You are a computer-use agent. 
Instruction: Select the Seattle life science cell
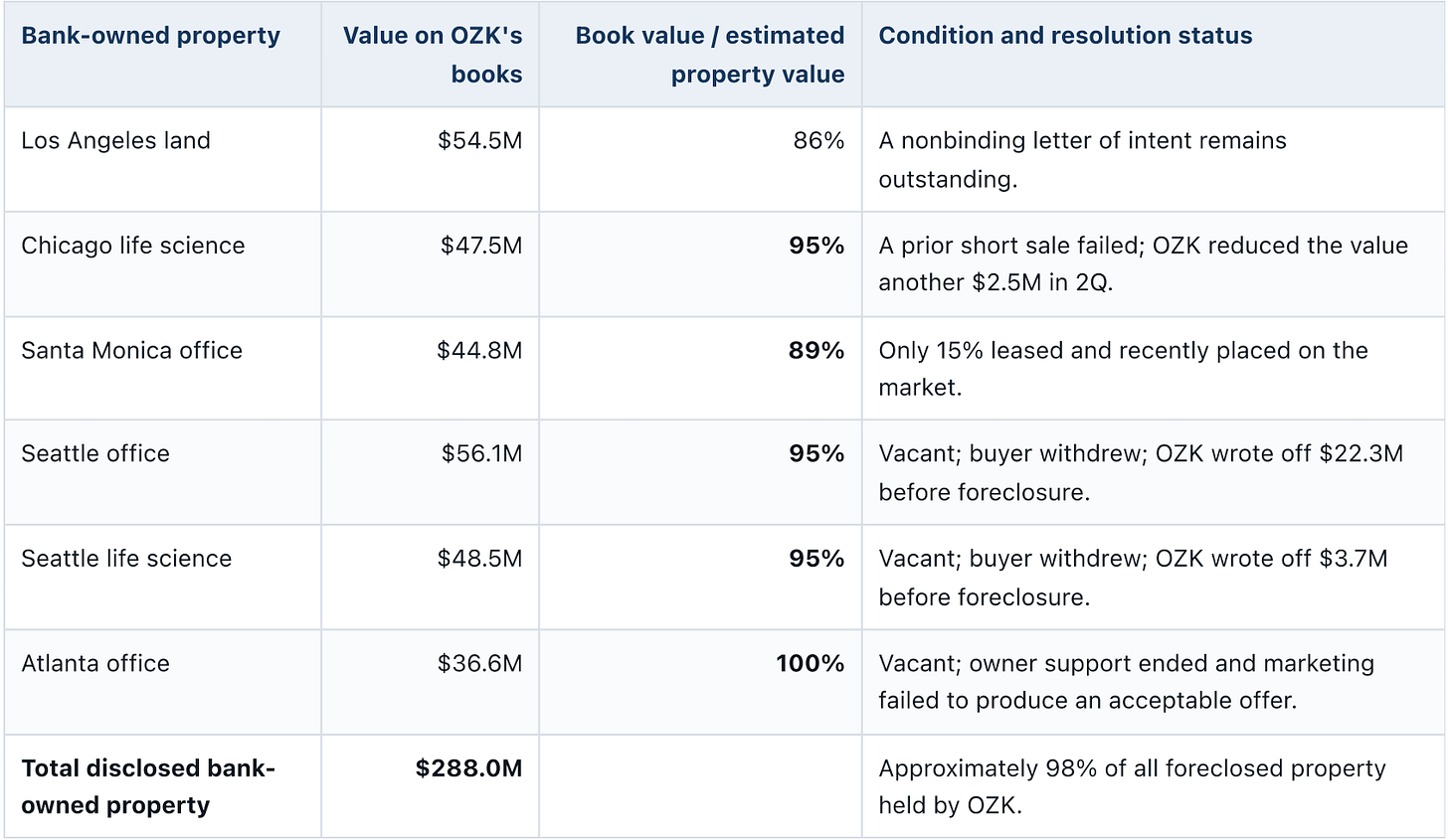pyautogui.click(x=126, y=559)
